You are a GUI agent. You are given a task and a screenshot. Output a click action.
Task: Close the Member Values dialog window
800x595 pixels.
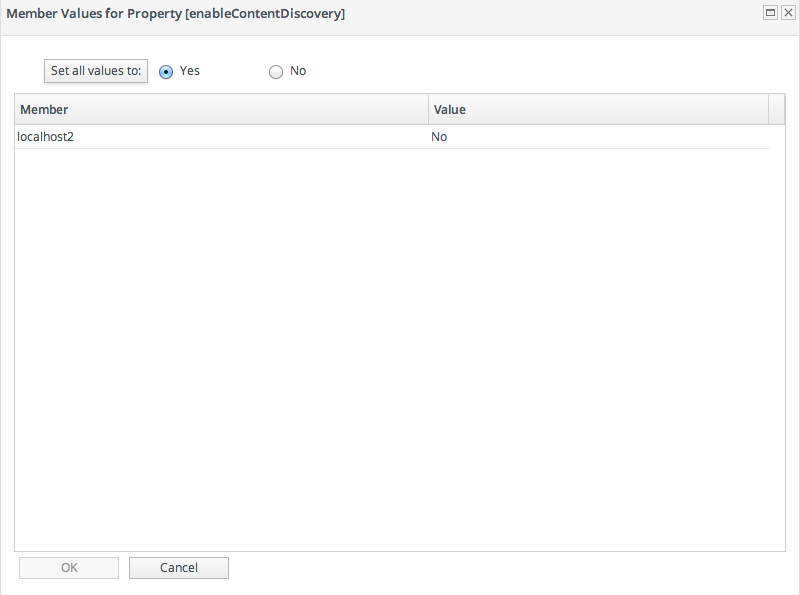[x=788, y=13]
